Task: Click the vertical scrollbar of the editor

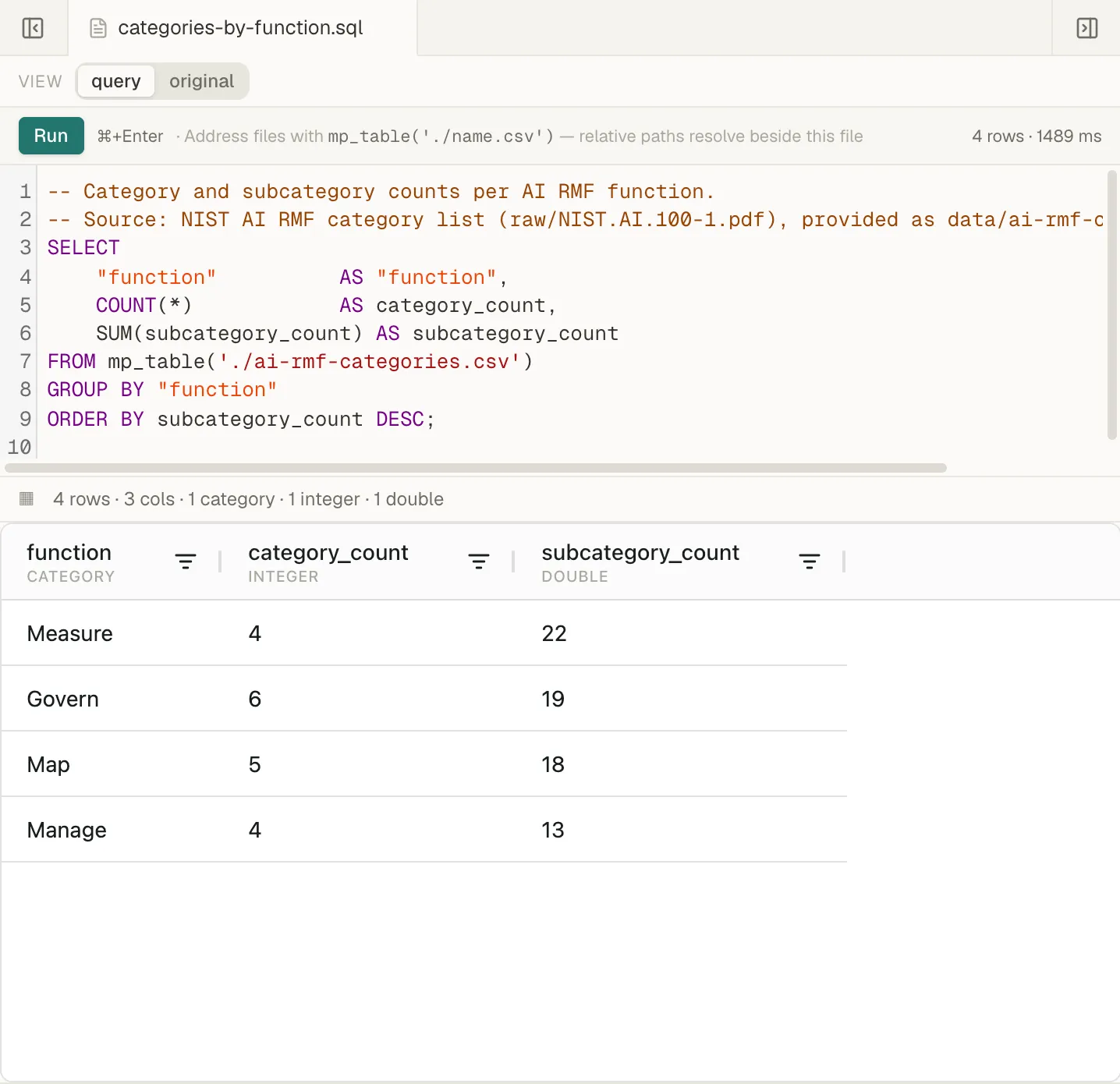Action: tap(1112, 306)
